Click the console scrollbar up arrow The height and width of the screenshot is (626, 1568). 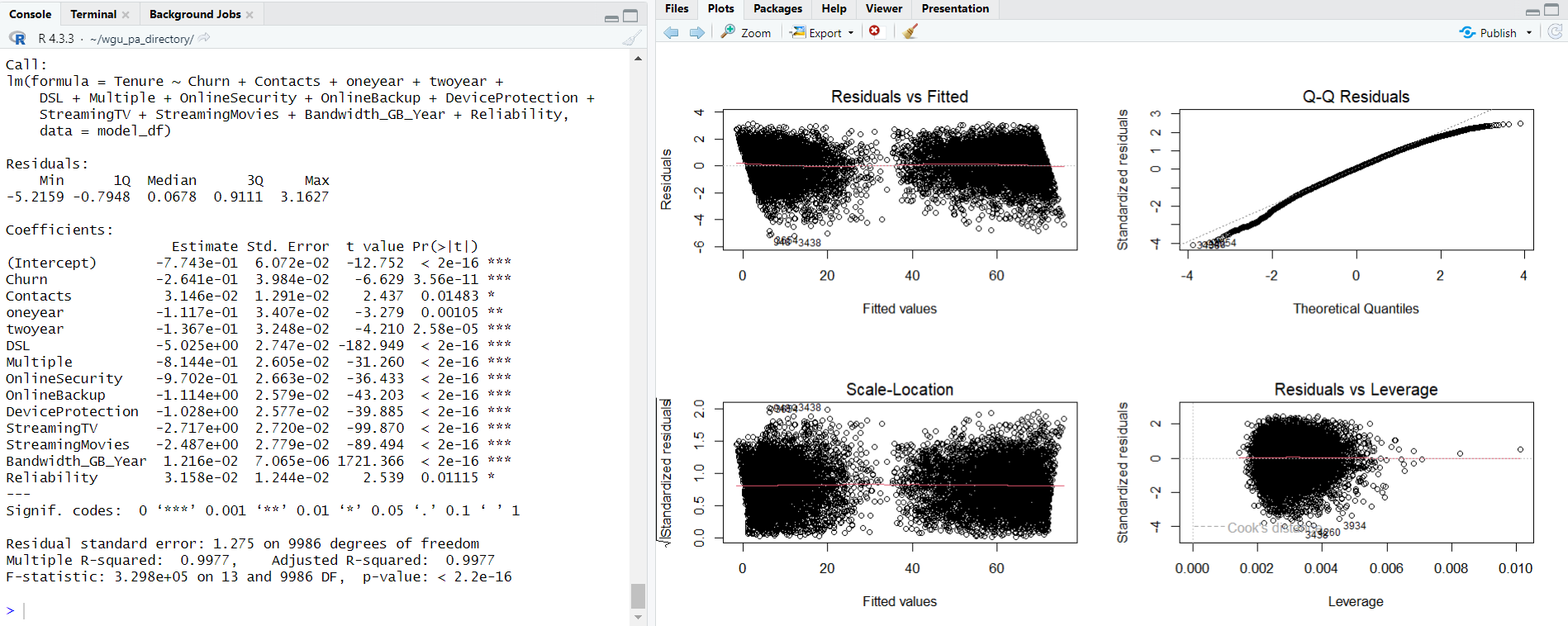point(638,59)
